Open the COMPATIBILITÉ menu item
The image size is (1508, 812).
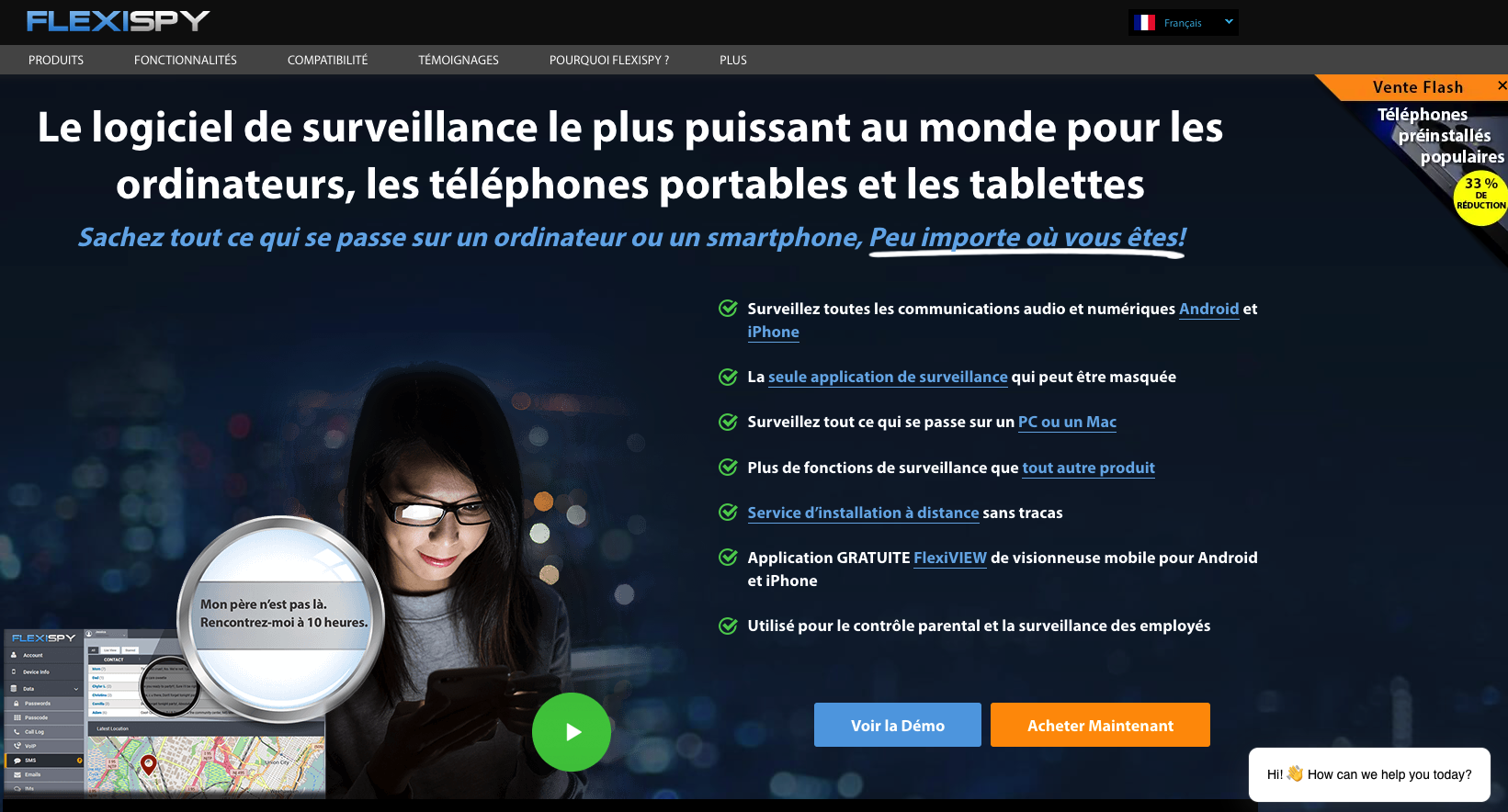click(x=327, y=60)
